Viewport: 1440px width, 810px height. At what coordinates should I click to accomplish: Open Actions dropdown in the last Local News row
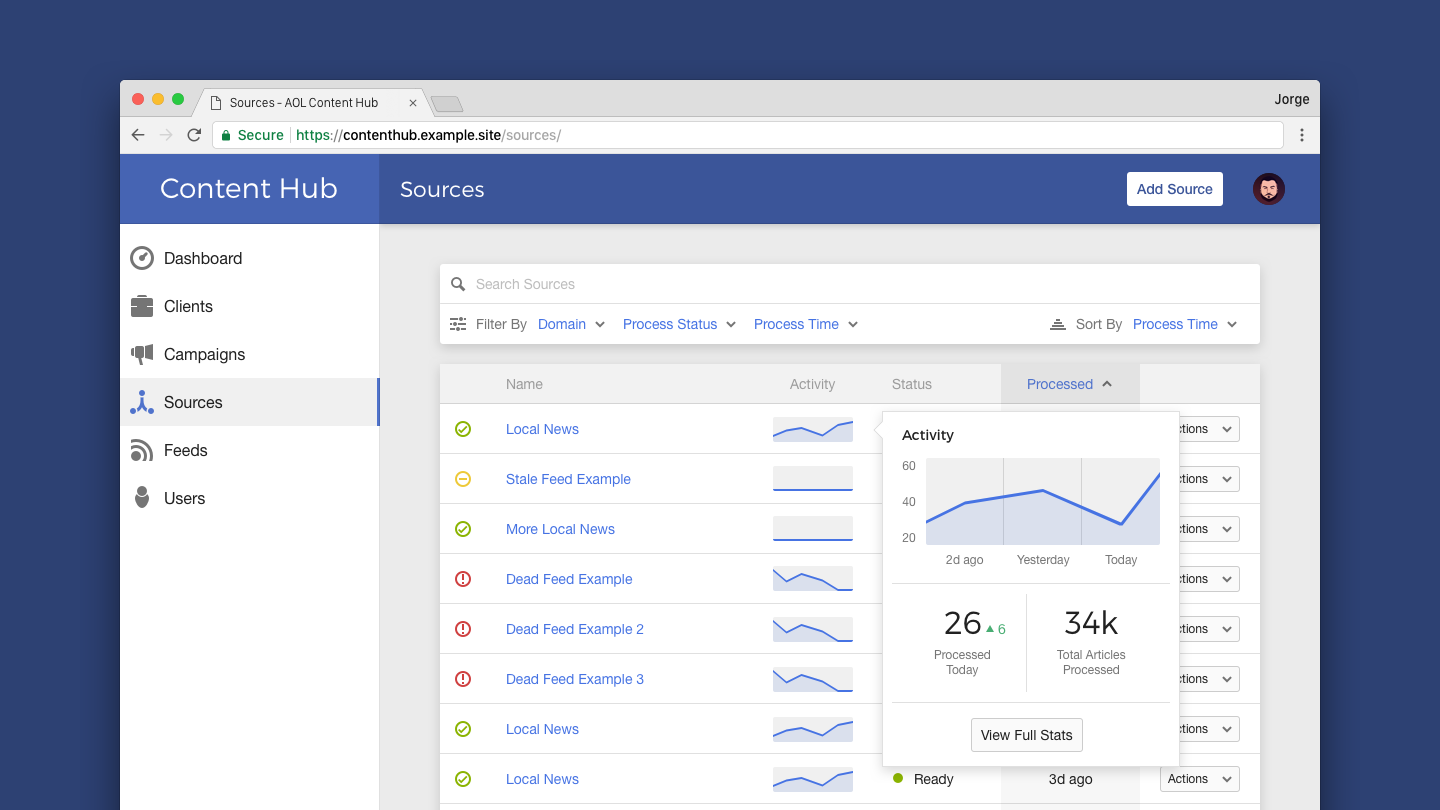[x=1199, y=779]
